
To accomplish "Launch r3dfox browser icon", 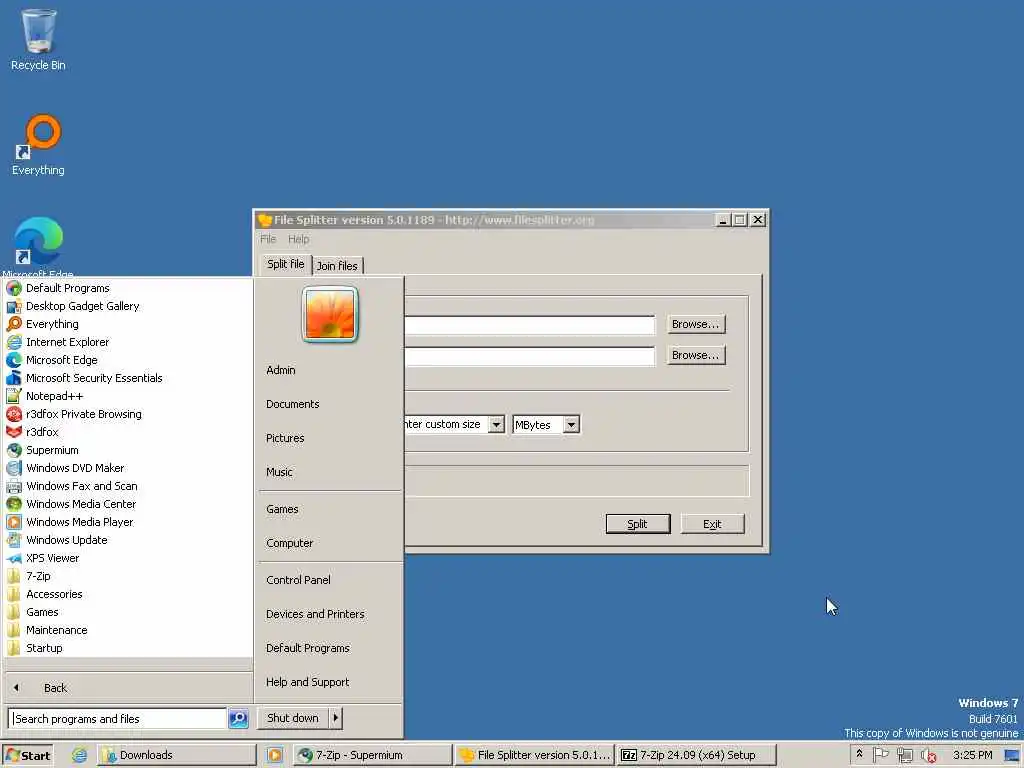I will pyautogui.click(x=14, y=432).
